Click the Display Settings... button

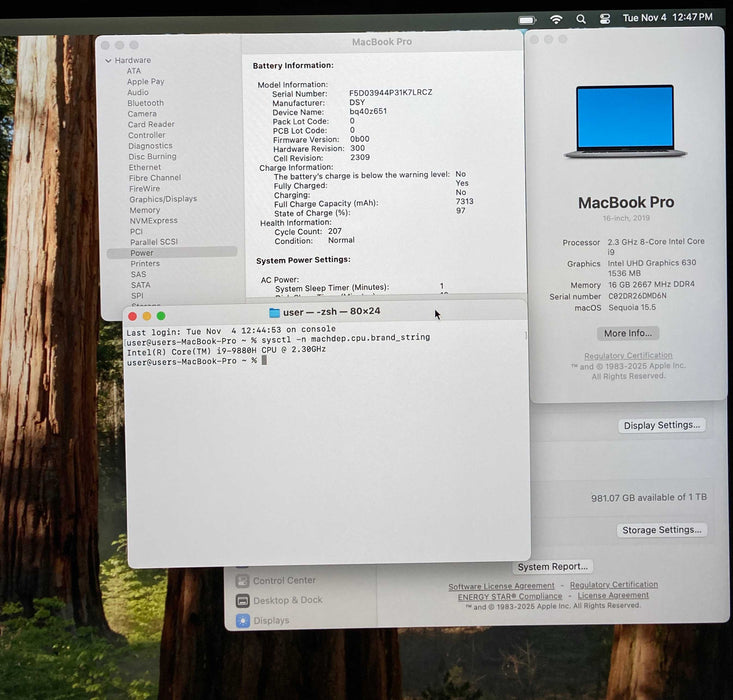coord(662,426)
